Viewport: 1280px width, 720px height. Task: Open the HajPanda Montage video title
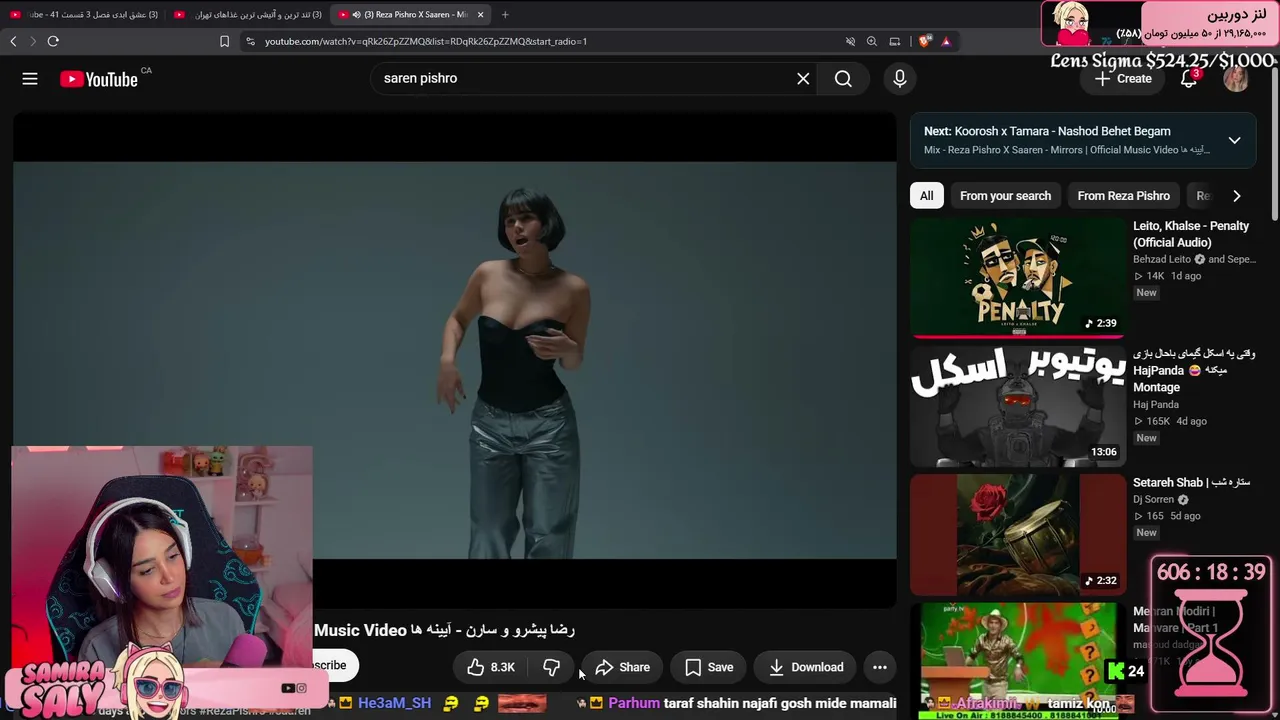(1194, 370)
